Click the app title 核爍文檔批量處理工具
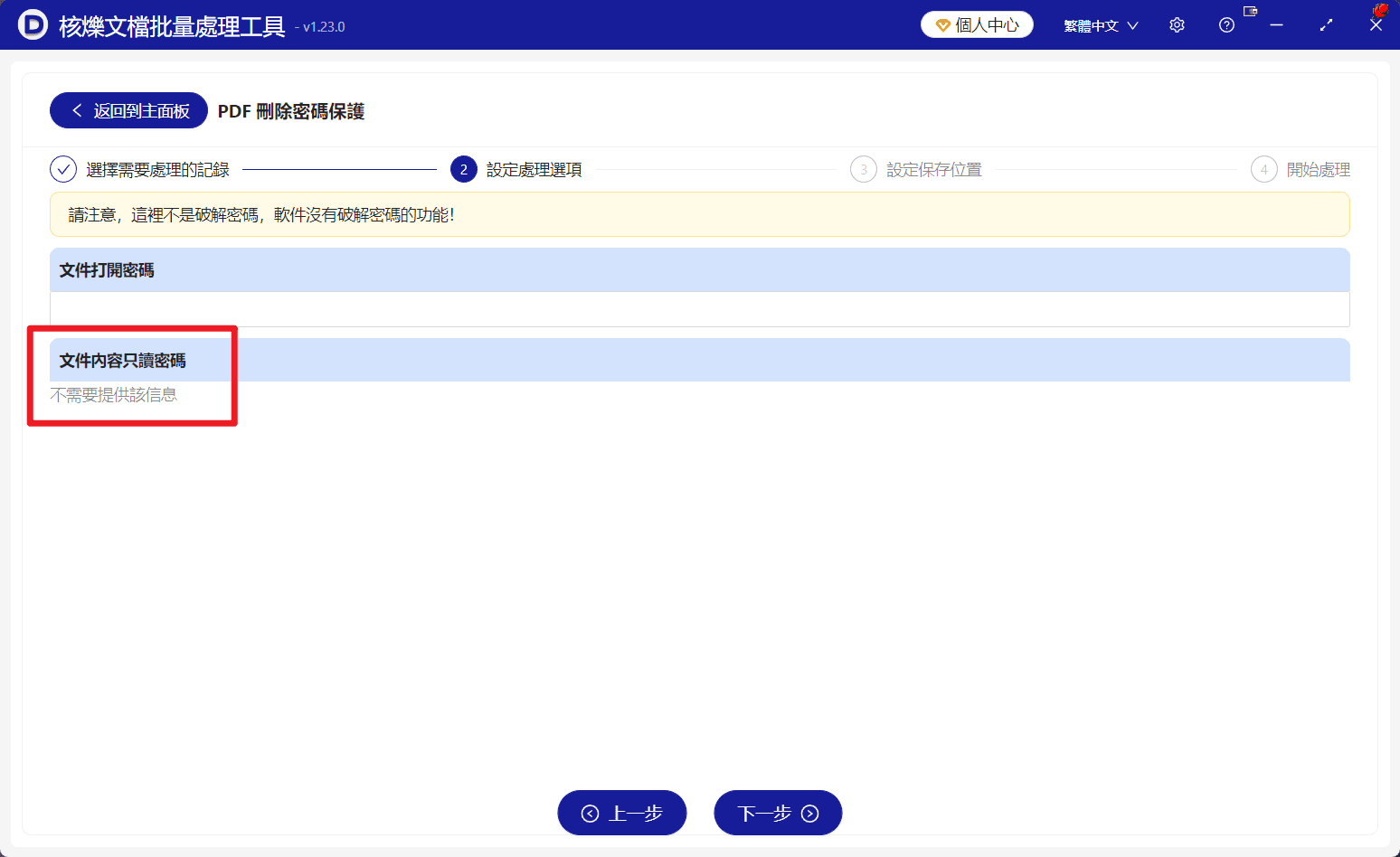The image size is (1400, 857). [x=172, y=26]
